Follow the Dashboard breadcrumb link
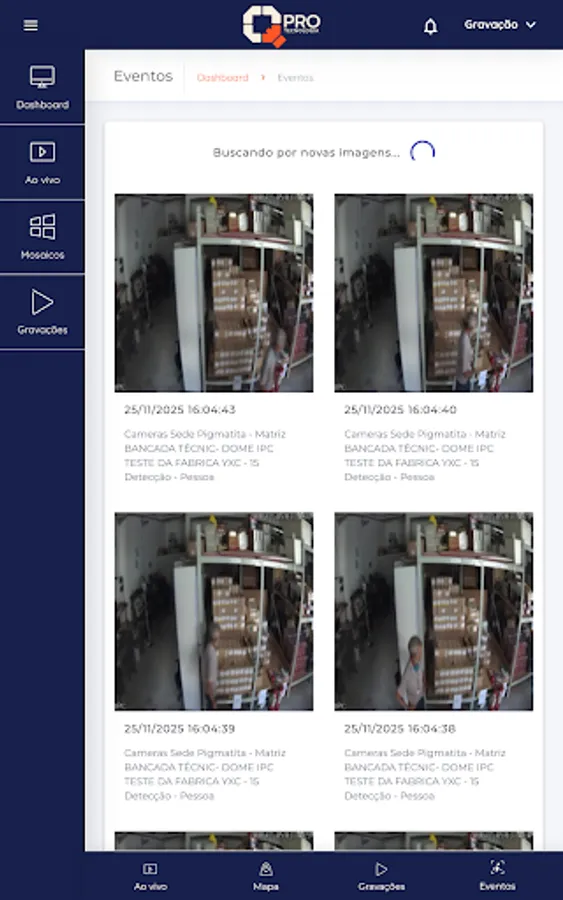Screen dimensions: 563x900 pyautogui.click(x=222, y=77)
